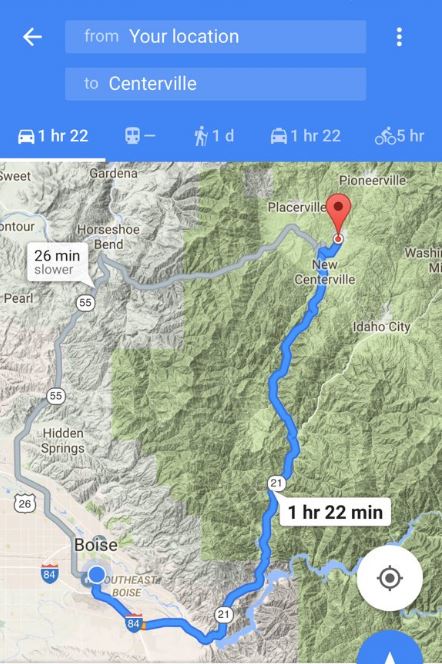Open the three-dot overflow menu
Image resolution: width=442 pixels, height=664 pixels.
pos(399,37)
